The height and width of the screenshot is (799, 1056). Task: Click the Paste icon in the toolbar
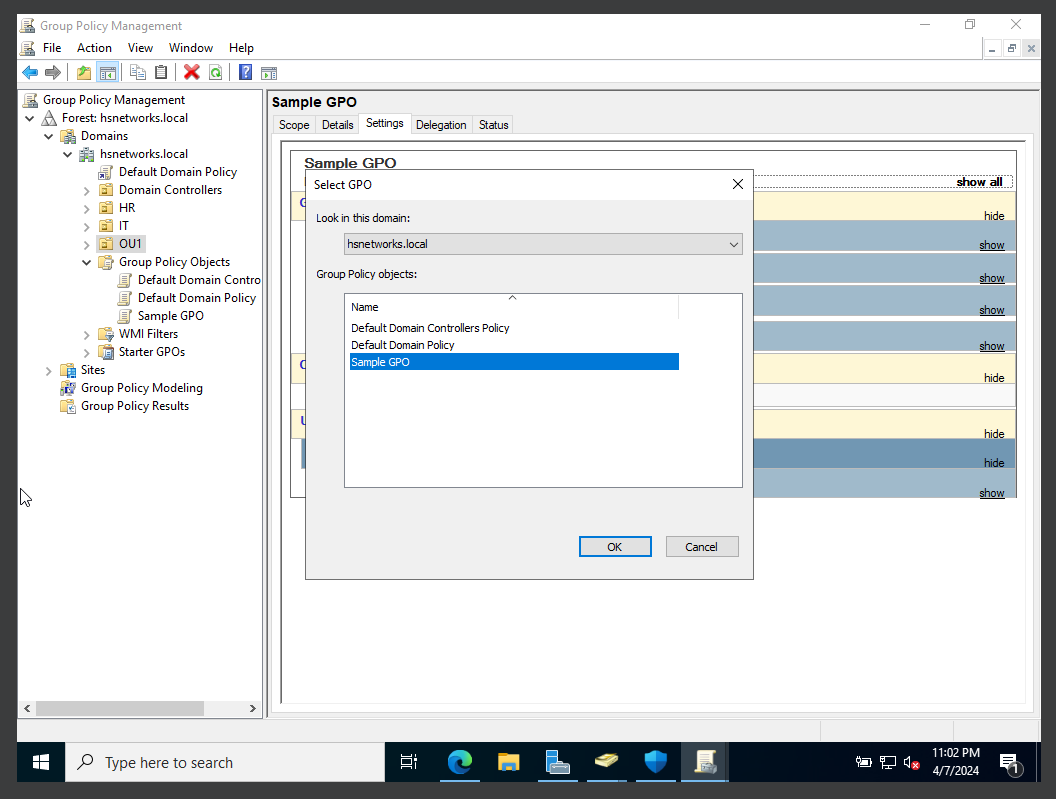point(161,71)
